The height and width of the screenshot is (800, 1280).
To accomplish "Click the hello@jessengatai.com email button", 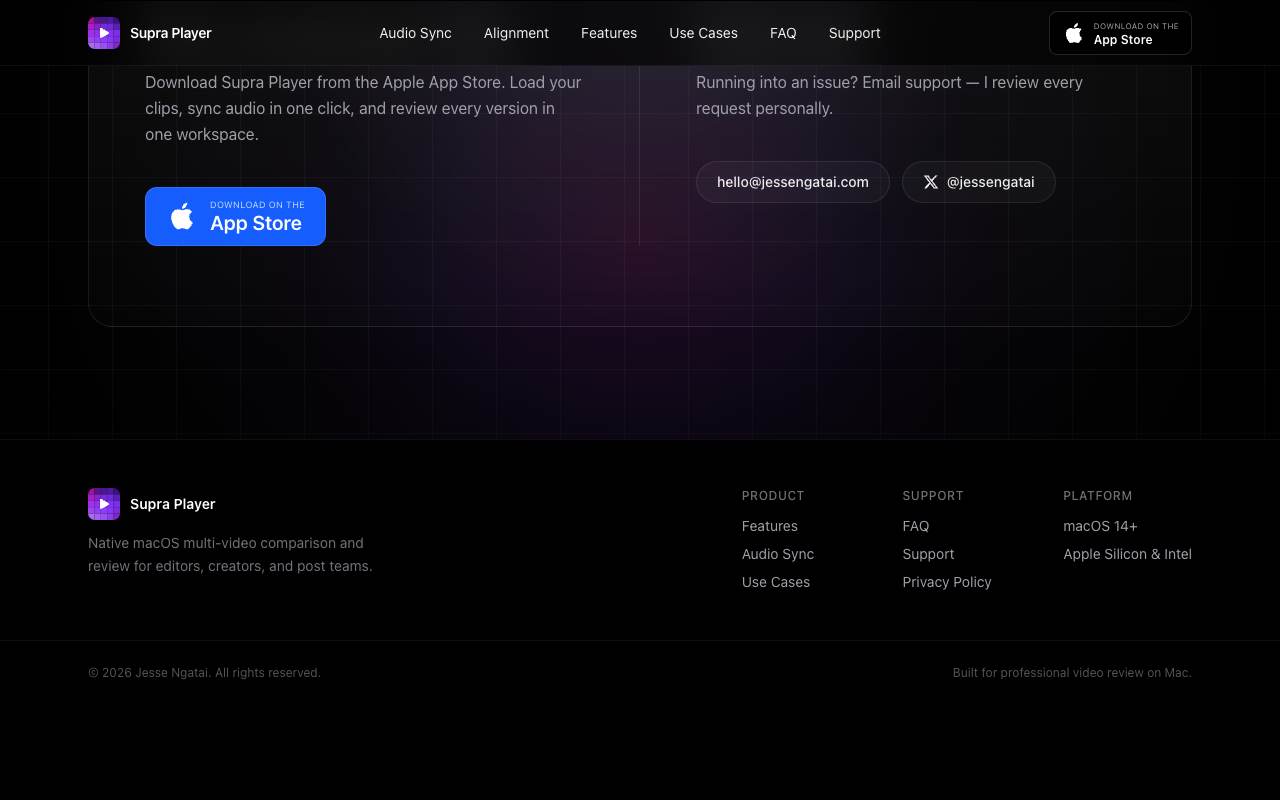I will (x=793, y=182).
